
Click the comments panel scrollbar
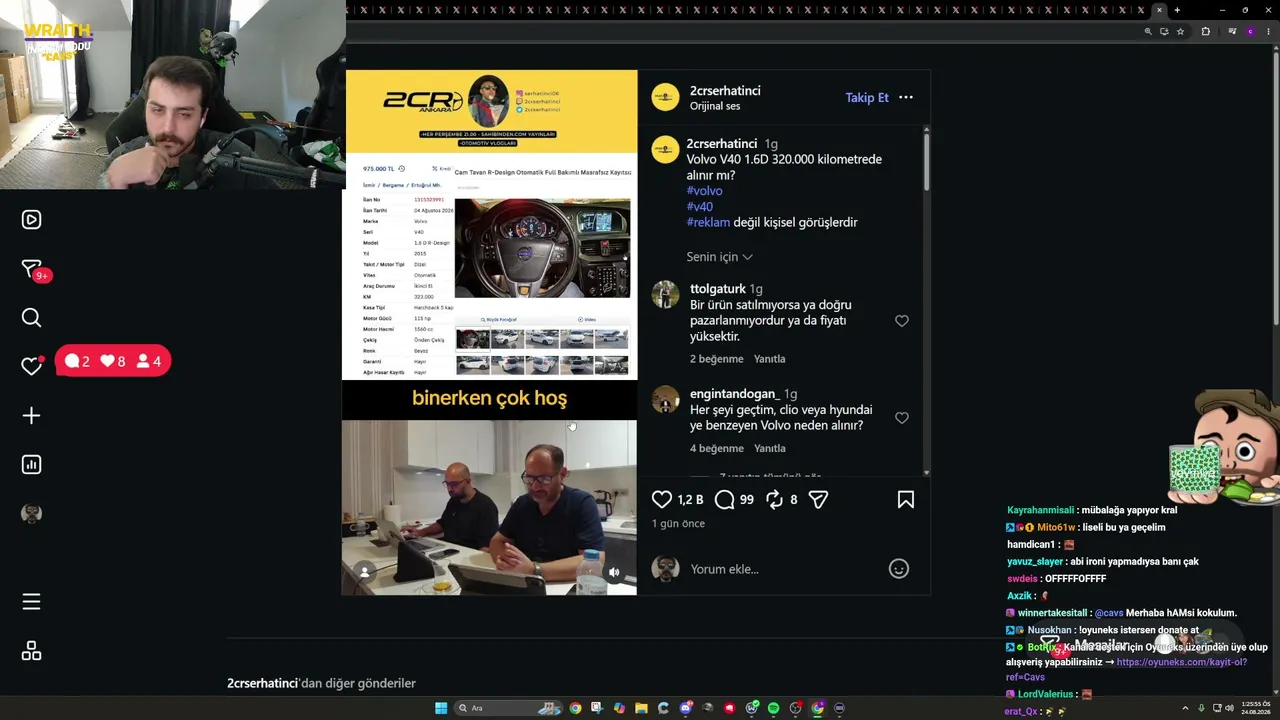point(926,160)
